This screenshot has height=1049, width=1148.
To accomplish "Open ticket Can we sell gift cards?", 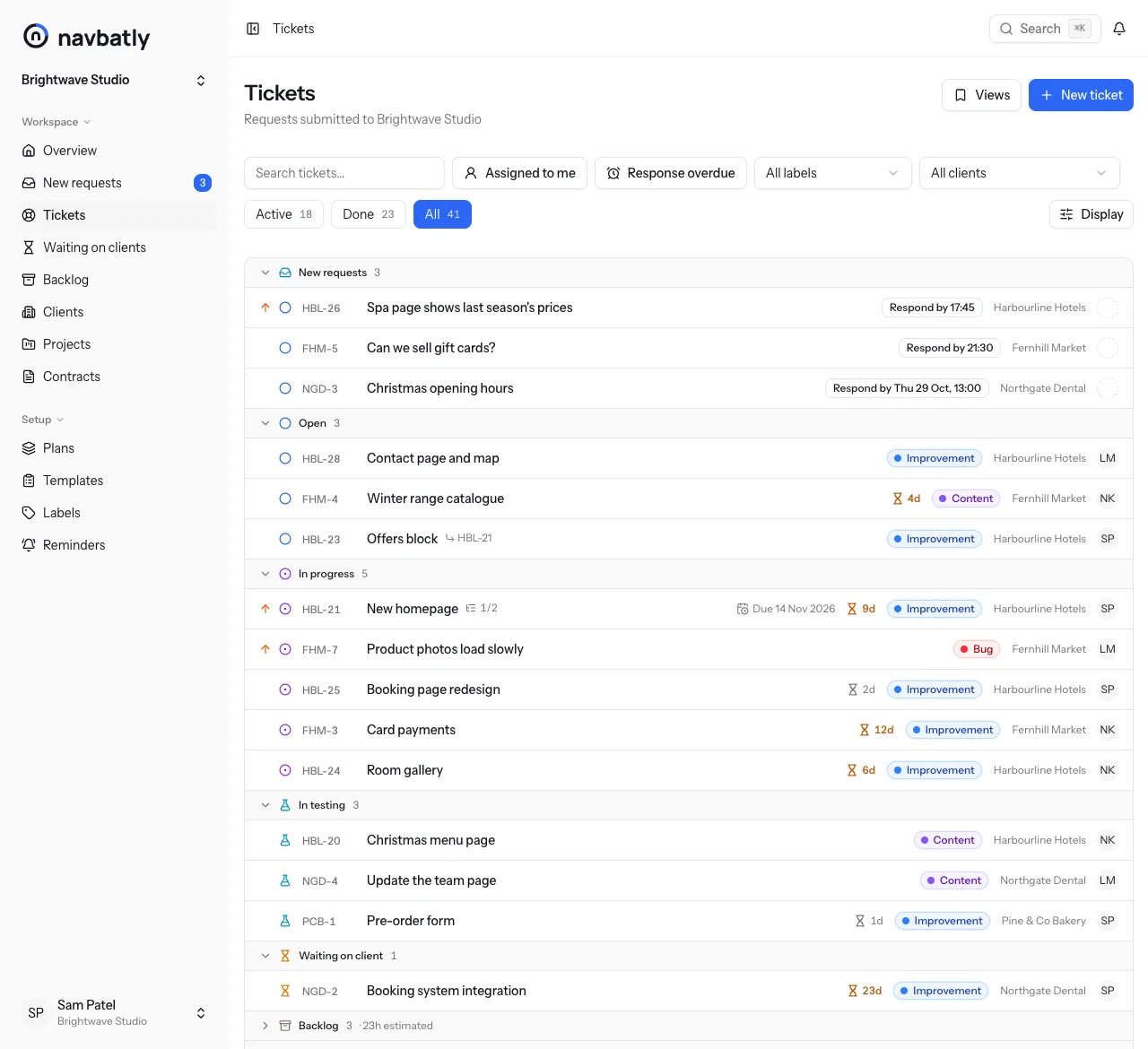I will (x=430, y=348).
